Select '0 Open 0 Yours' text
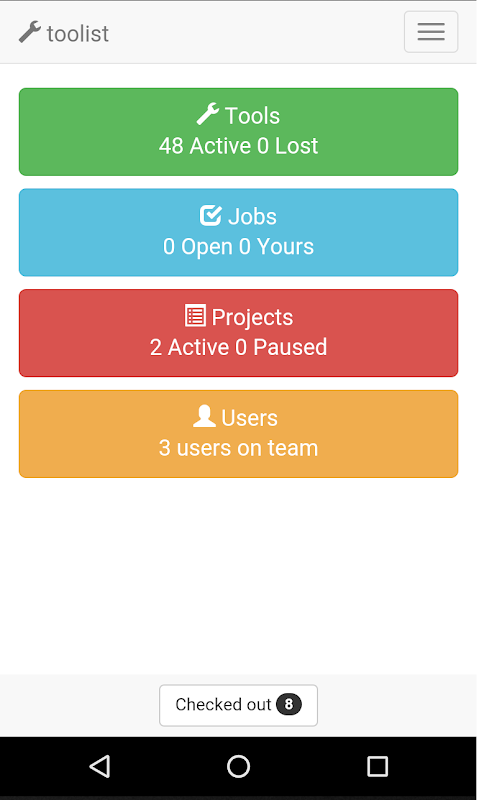The height and width of the screenshot is (800, 479). [x=239, y=247]
